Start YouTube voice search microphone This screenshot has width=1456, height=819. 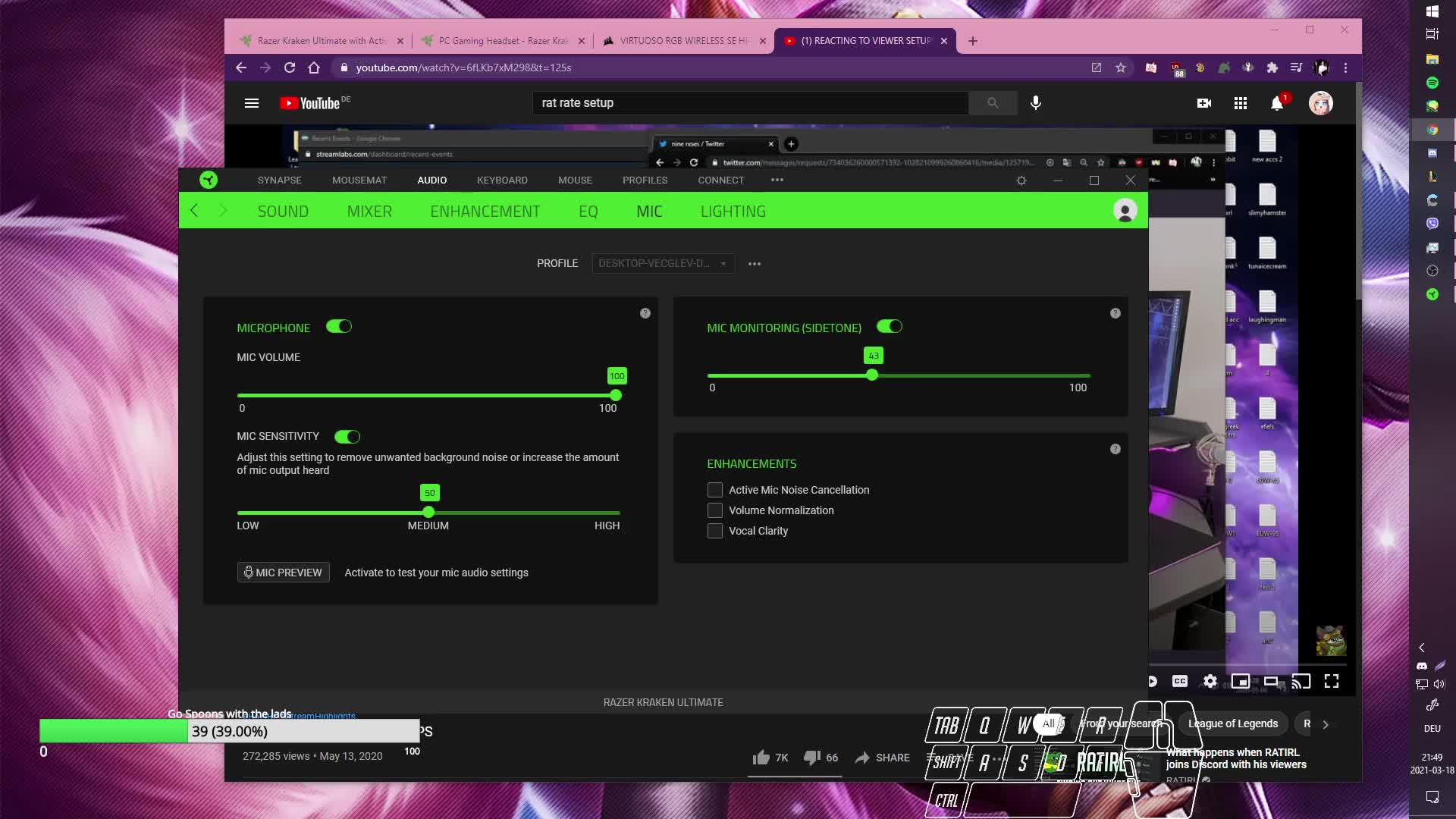coord(1036,102)
